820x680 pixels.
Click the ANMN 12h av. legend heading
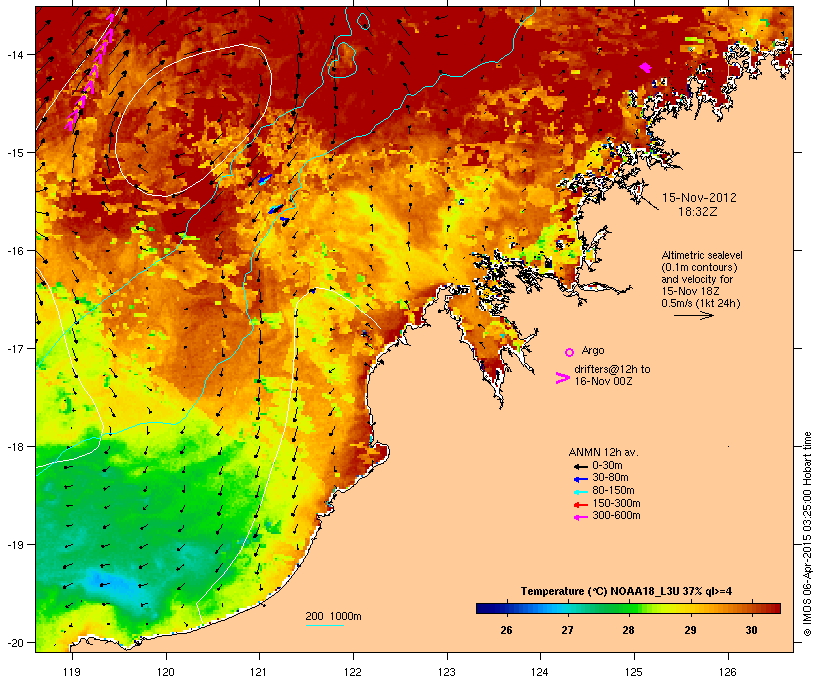tap(603, 452)
